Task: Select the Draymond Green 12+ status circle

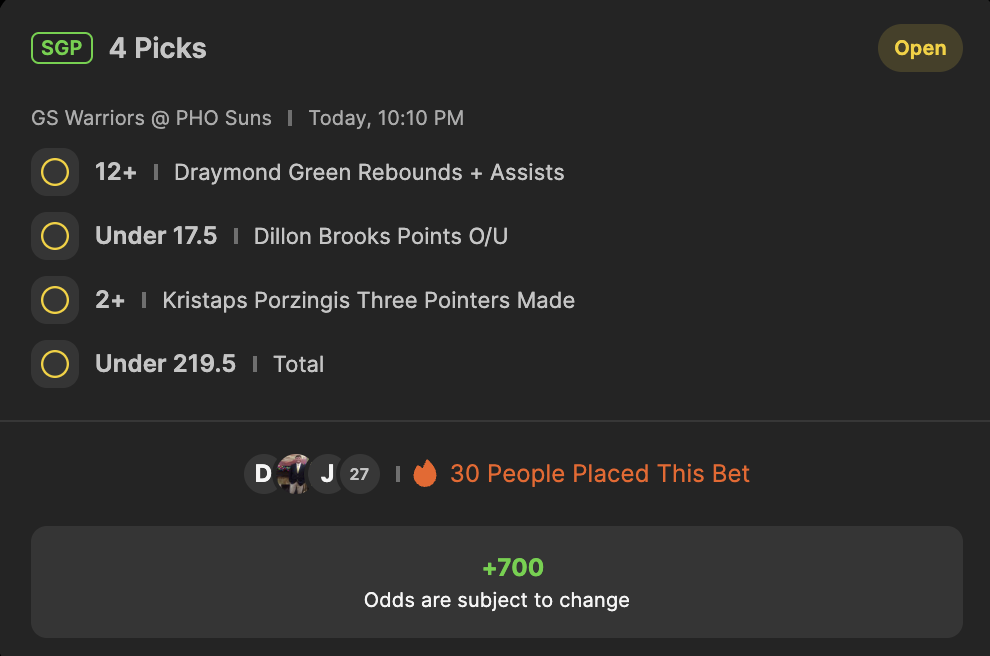Action: click(55, 172)
